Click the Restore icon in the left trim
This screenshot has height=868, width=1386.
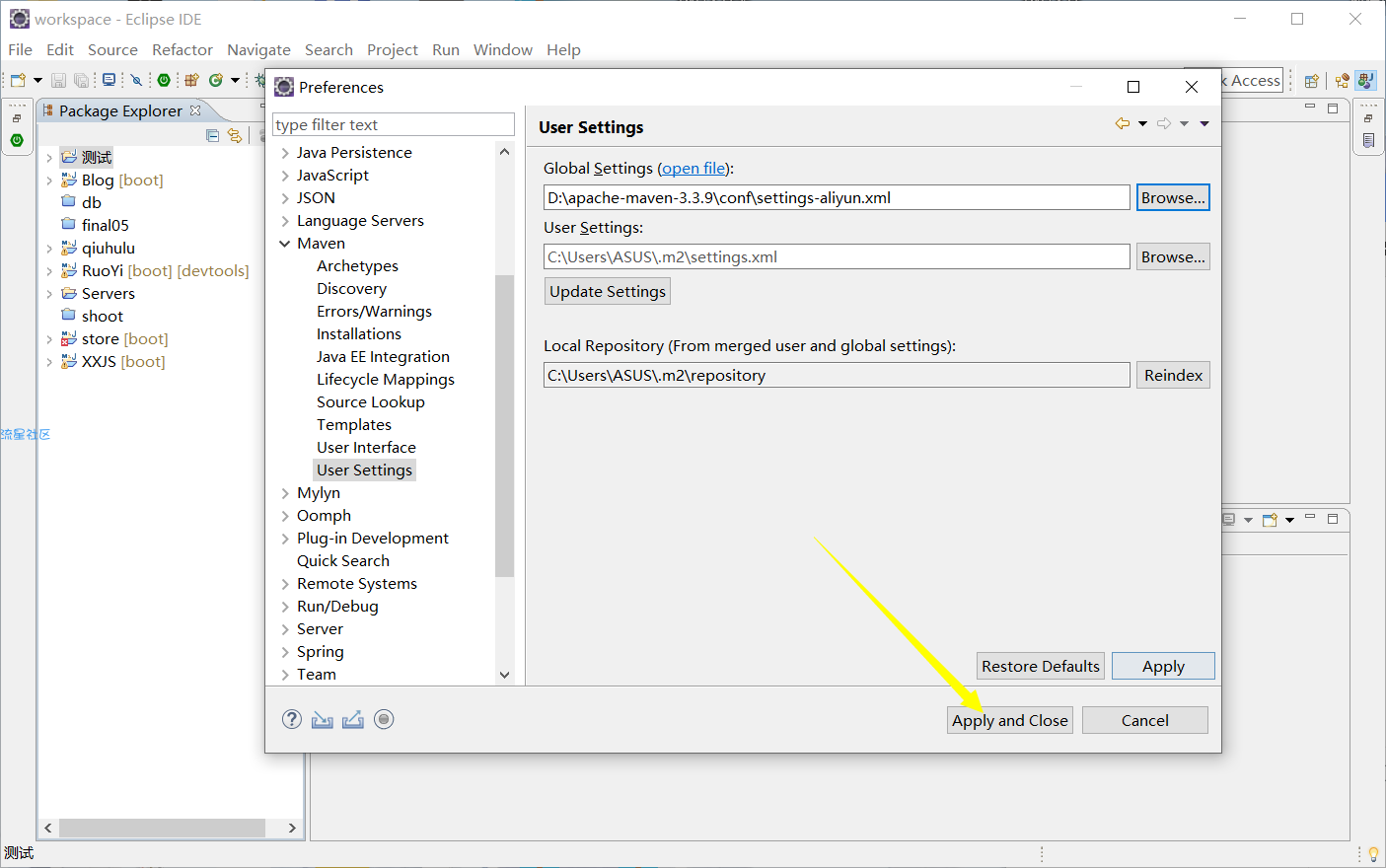[17, 117]
